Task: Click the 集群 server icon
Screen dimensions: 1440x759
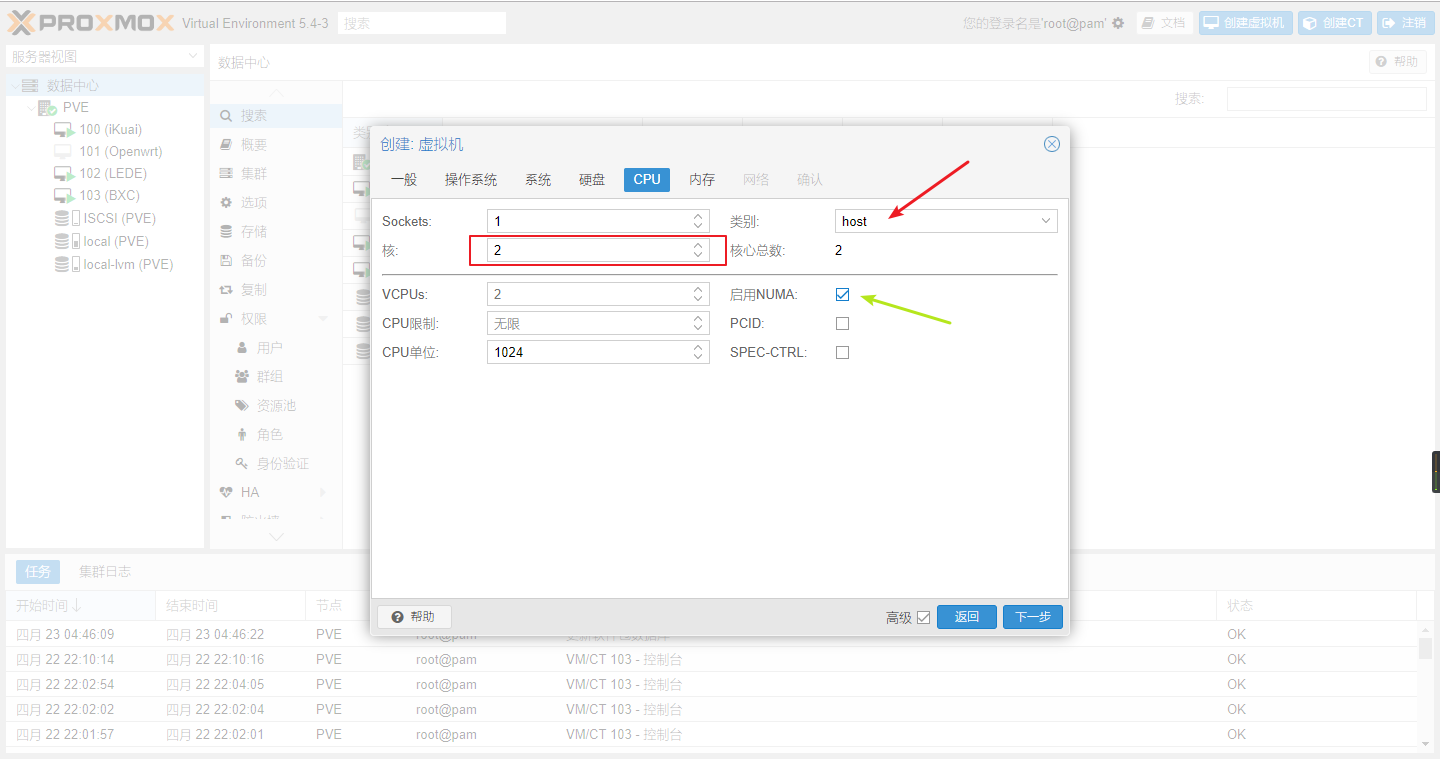Action: point(226,174)
